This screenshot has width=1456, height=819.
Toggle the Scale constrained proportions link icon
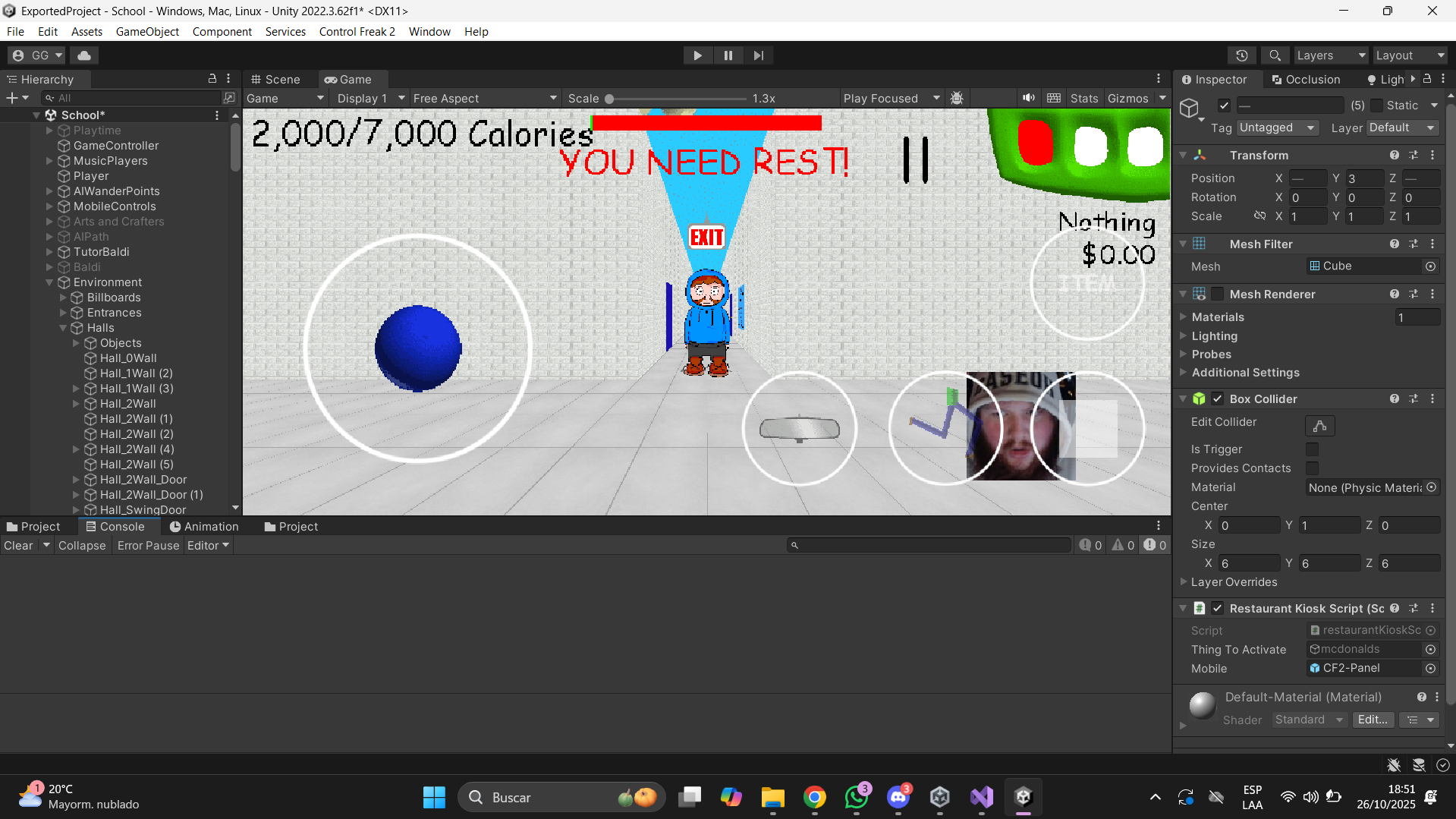tap(1259, 216)
